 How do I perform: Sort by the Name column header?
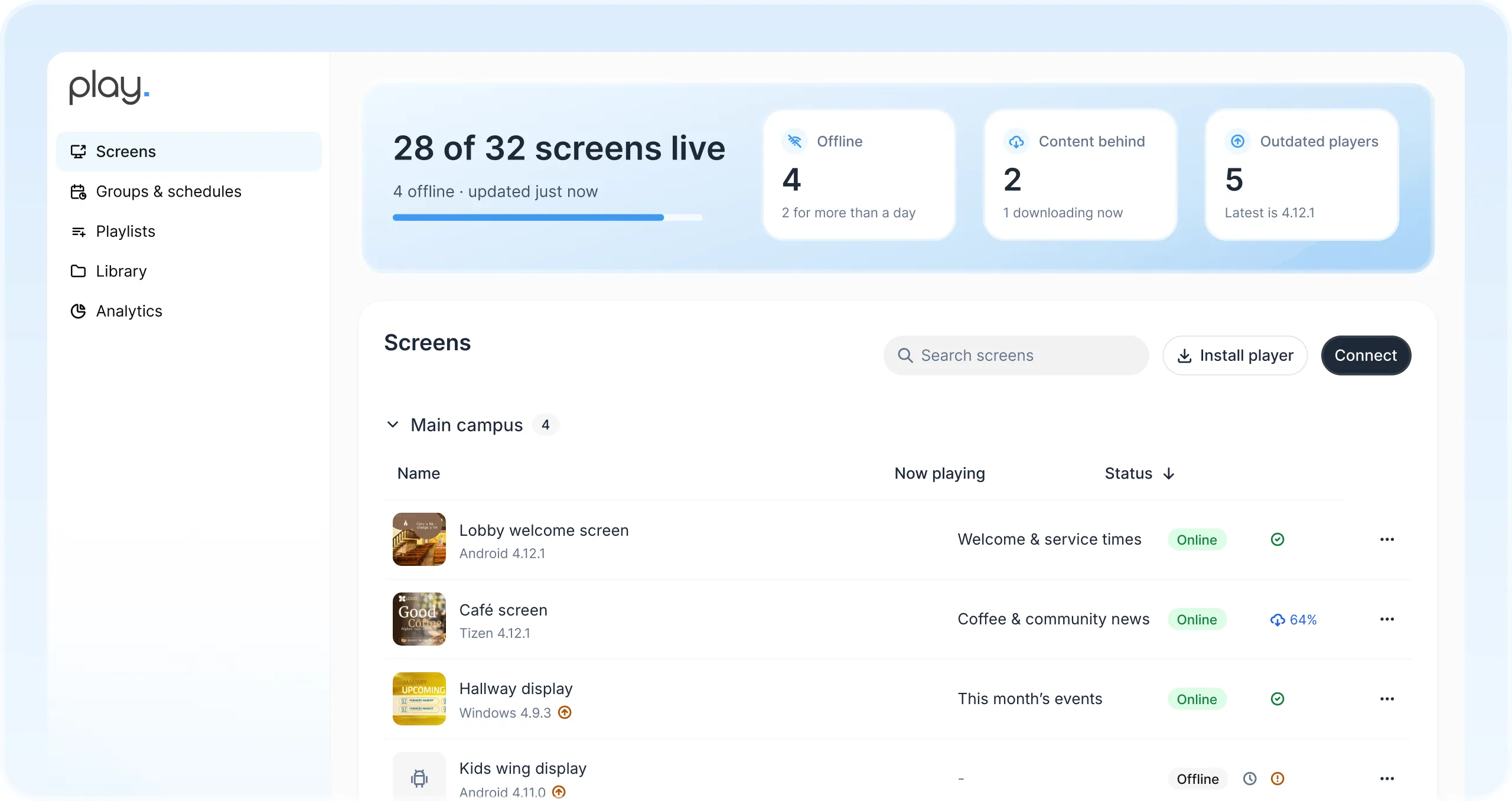[x=418, y=474]
